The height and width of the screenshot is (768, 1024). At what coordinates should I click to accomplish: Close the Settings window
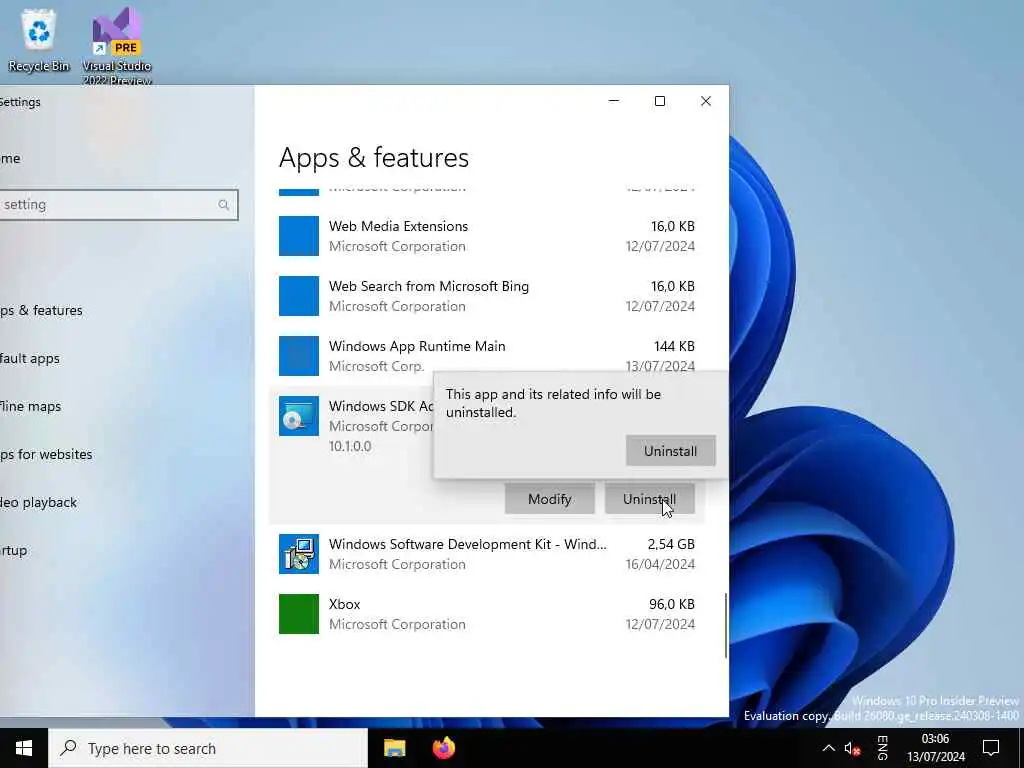pos(706,101)
